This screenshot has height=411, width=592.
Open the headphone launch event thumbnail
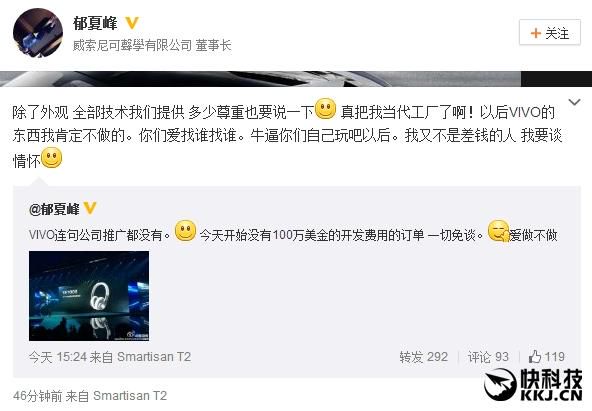(89, 296)
